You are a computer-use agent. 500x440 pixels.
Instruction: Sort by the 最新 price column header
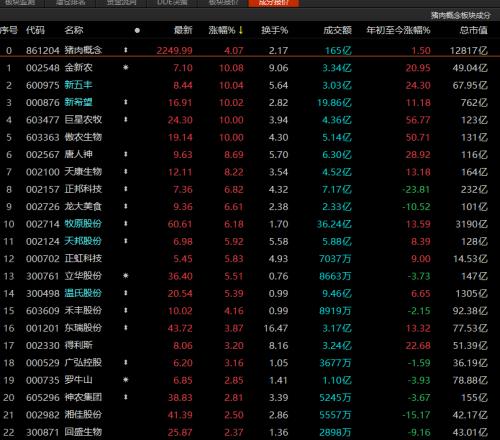[x=183, y=30]
